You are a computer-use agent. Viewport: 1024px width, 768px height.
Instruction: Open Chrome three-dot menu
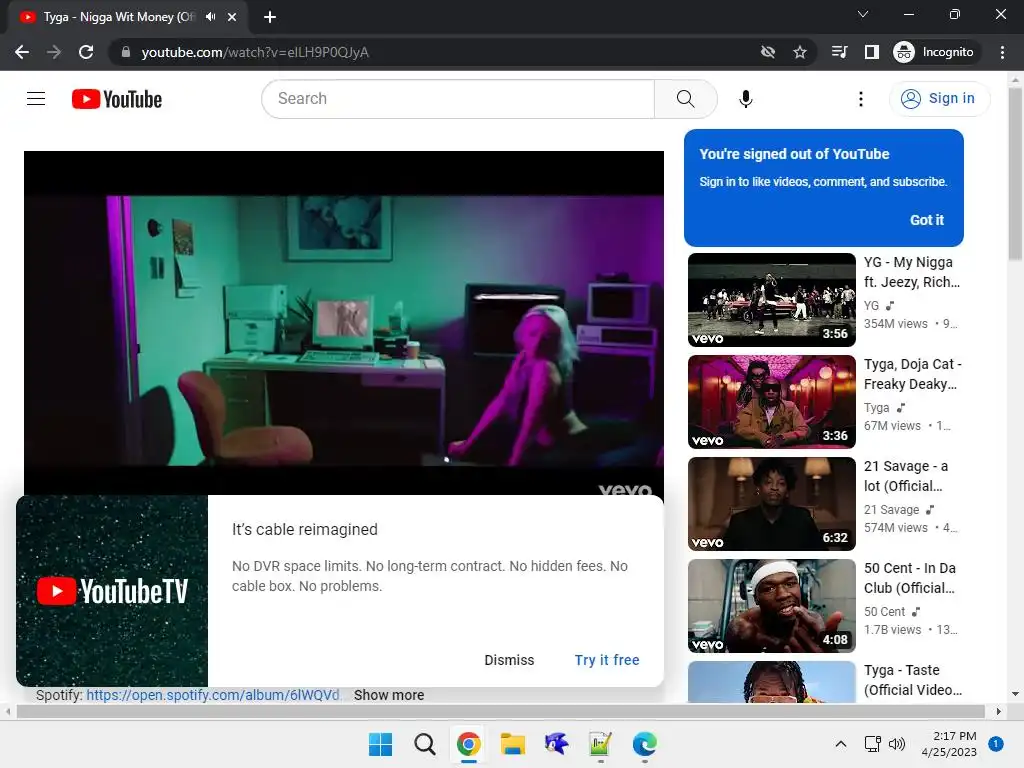click(1002, 52)
